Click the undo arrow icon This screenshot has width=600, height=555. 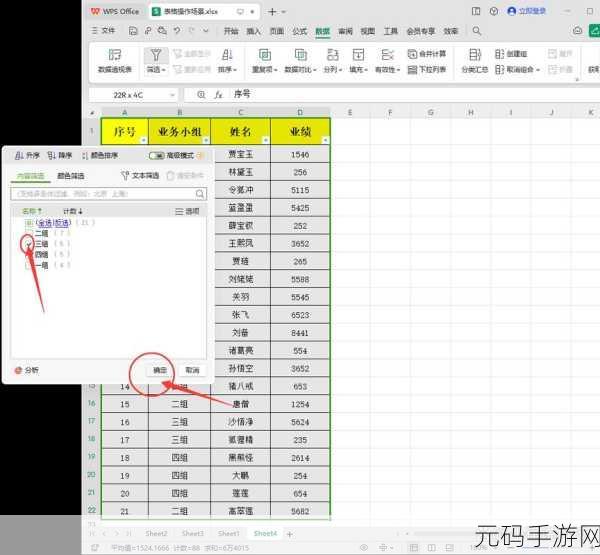177,31
